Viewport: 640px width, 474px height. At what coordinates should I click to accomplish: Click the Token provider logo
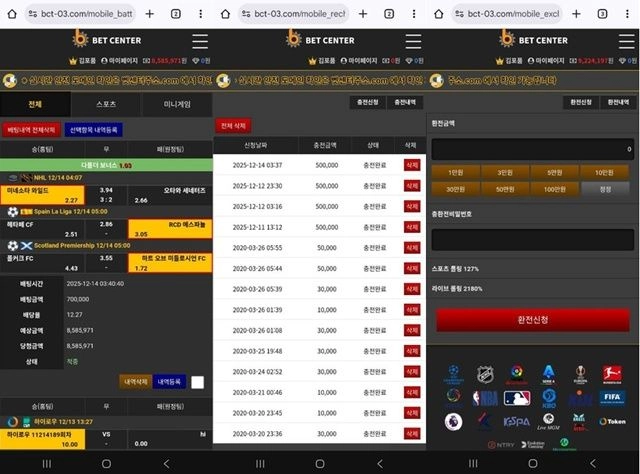(x=612, y=421)
